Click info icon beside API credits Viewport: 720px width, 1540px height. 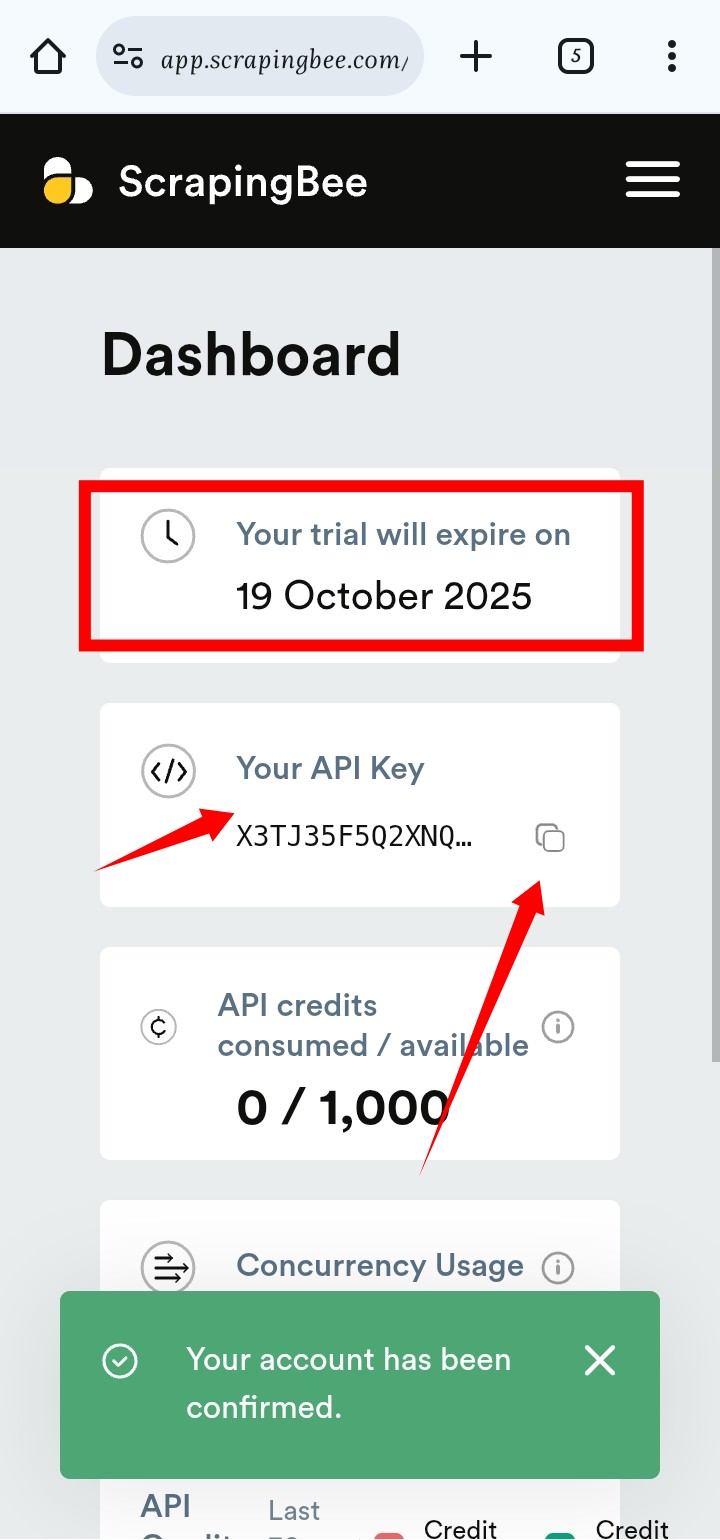coord(557,1026)
